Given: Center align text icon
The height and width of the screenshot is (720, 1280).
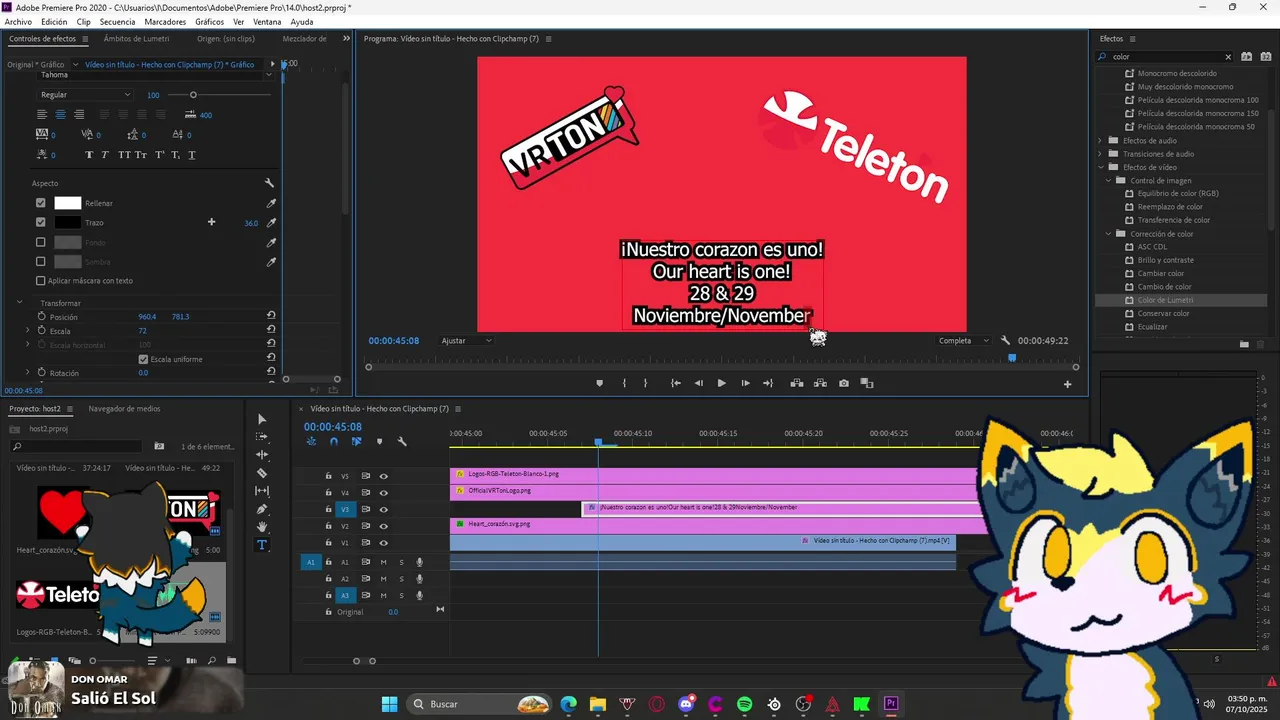Looking at the screenshot, I should [x=60, y=115].
